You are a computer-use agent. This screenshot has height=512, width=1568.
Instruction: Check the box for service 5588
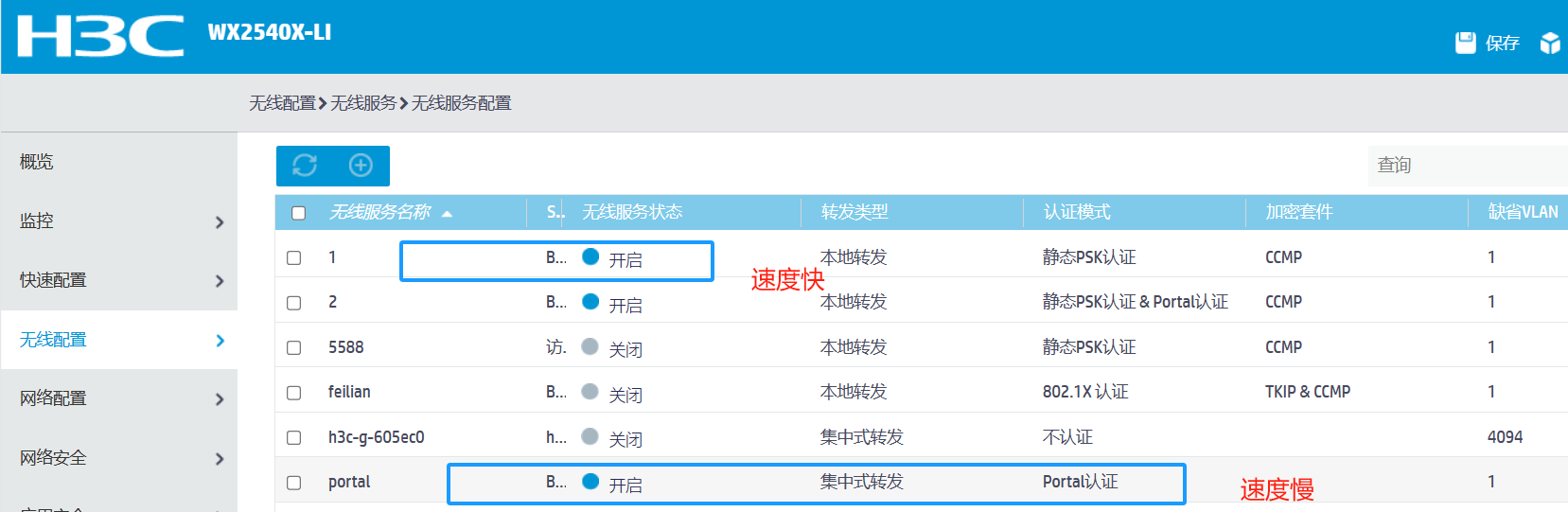click(x=294, y=347)
